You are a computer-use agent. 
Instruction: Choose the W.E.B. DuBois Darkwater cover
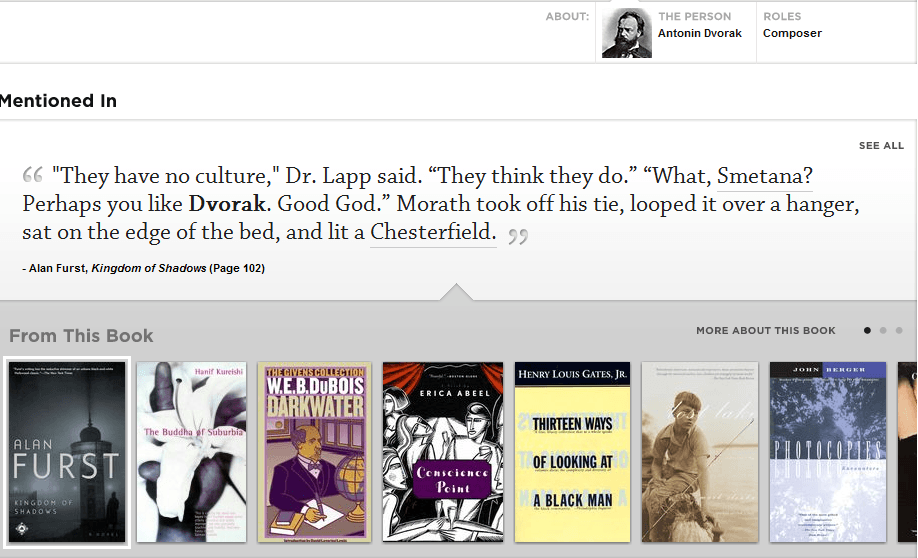tap(314, 452)
